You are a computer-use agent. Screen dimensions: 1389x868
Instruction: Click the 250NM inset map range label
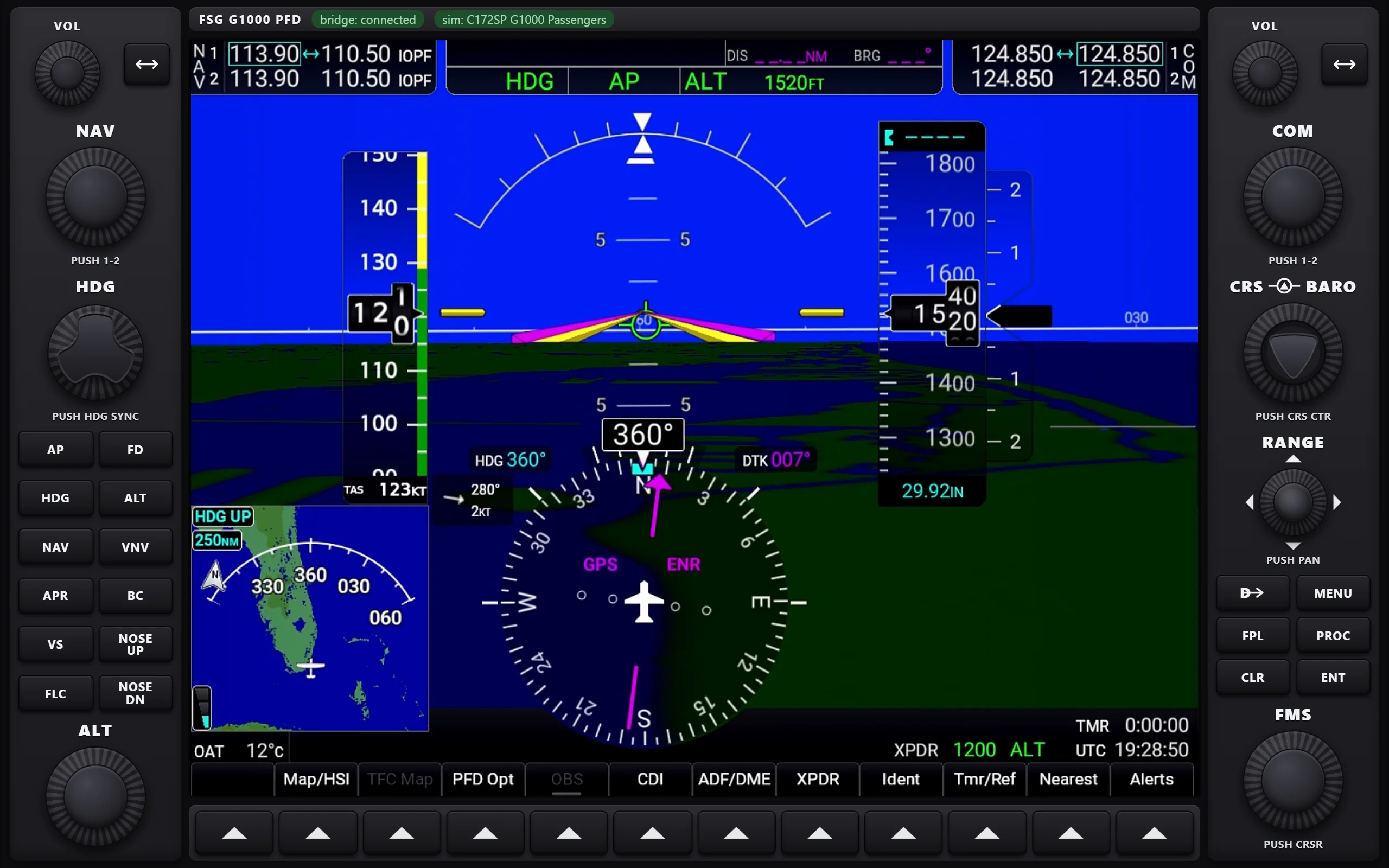pos(217,540)
